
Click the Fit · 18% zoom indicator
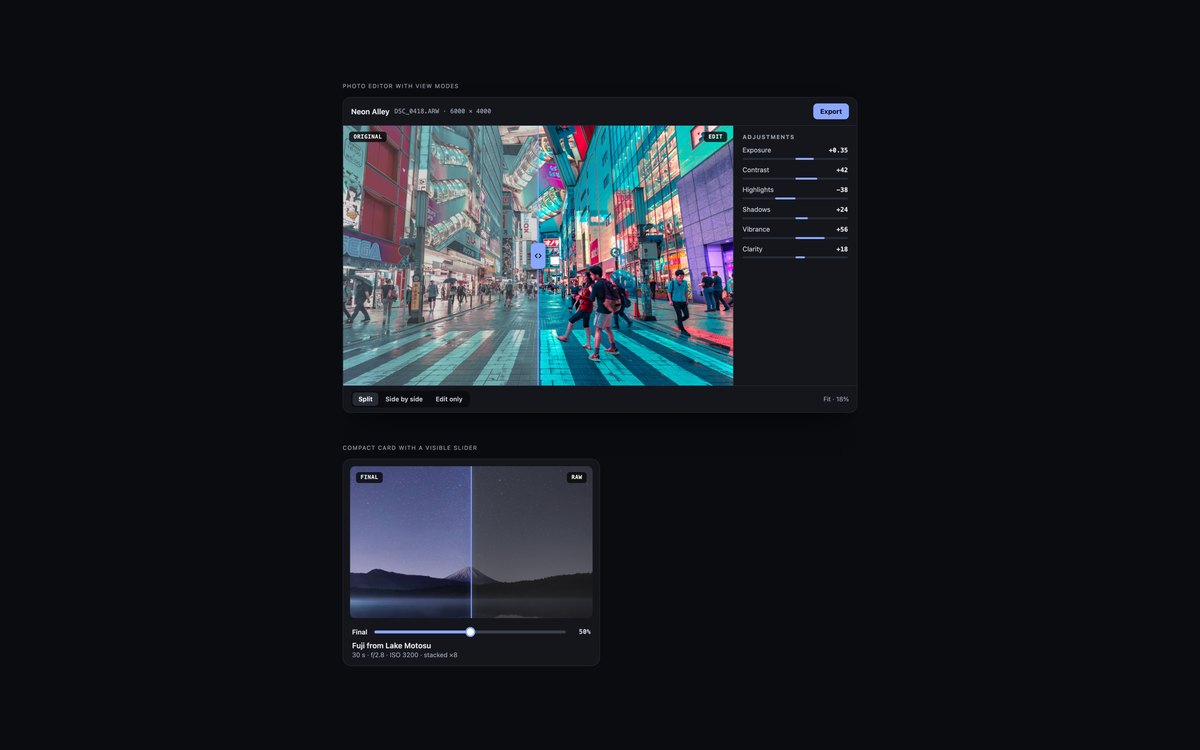(x=836, y=399)
